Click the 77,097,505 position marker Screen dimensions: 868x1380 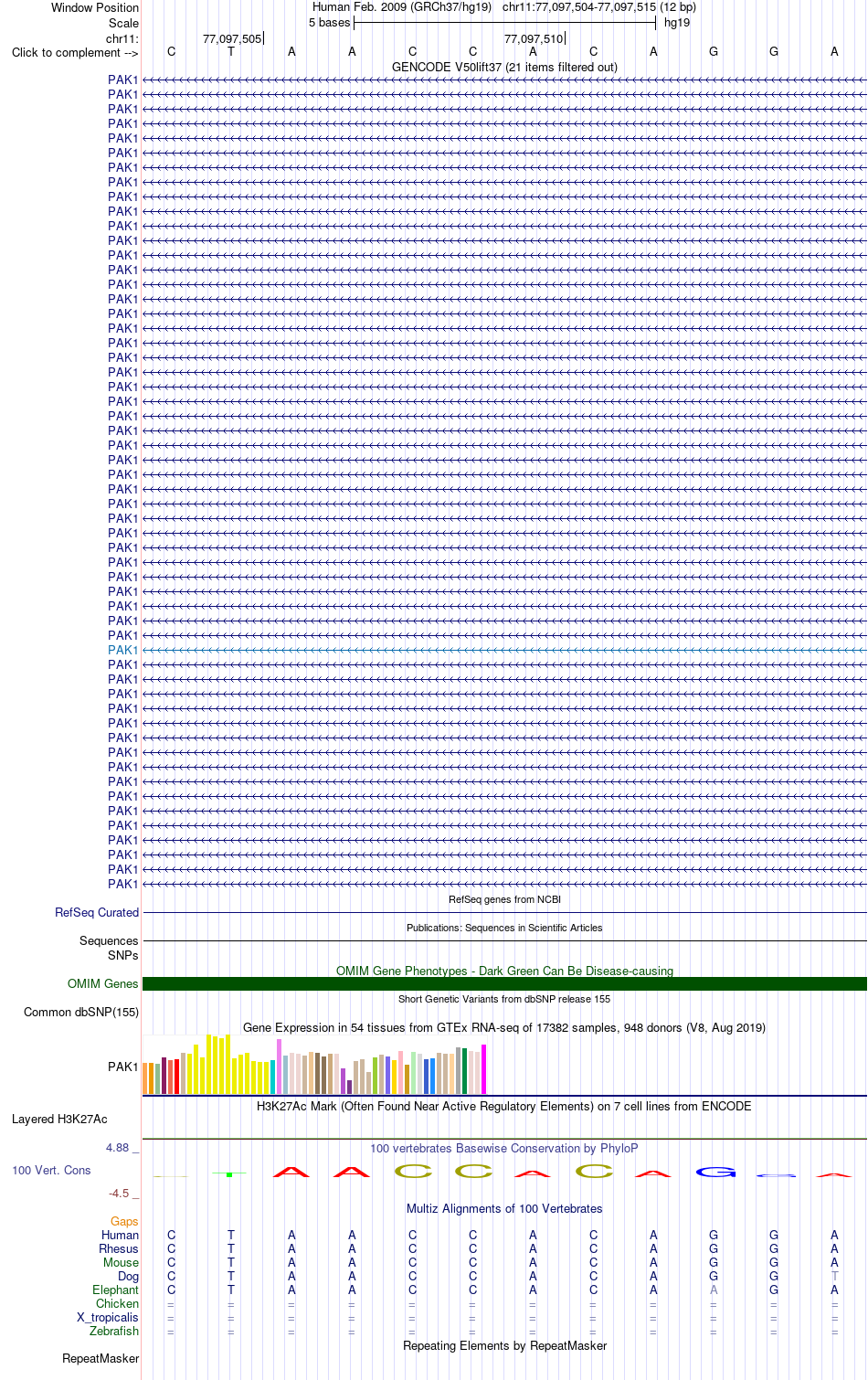tap(232, 38)
